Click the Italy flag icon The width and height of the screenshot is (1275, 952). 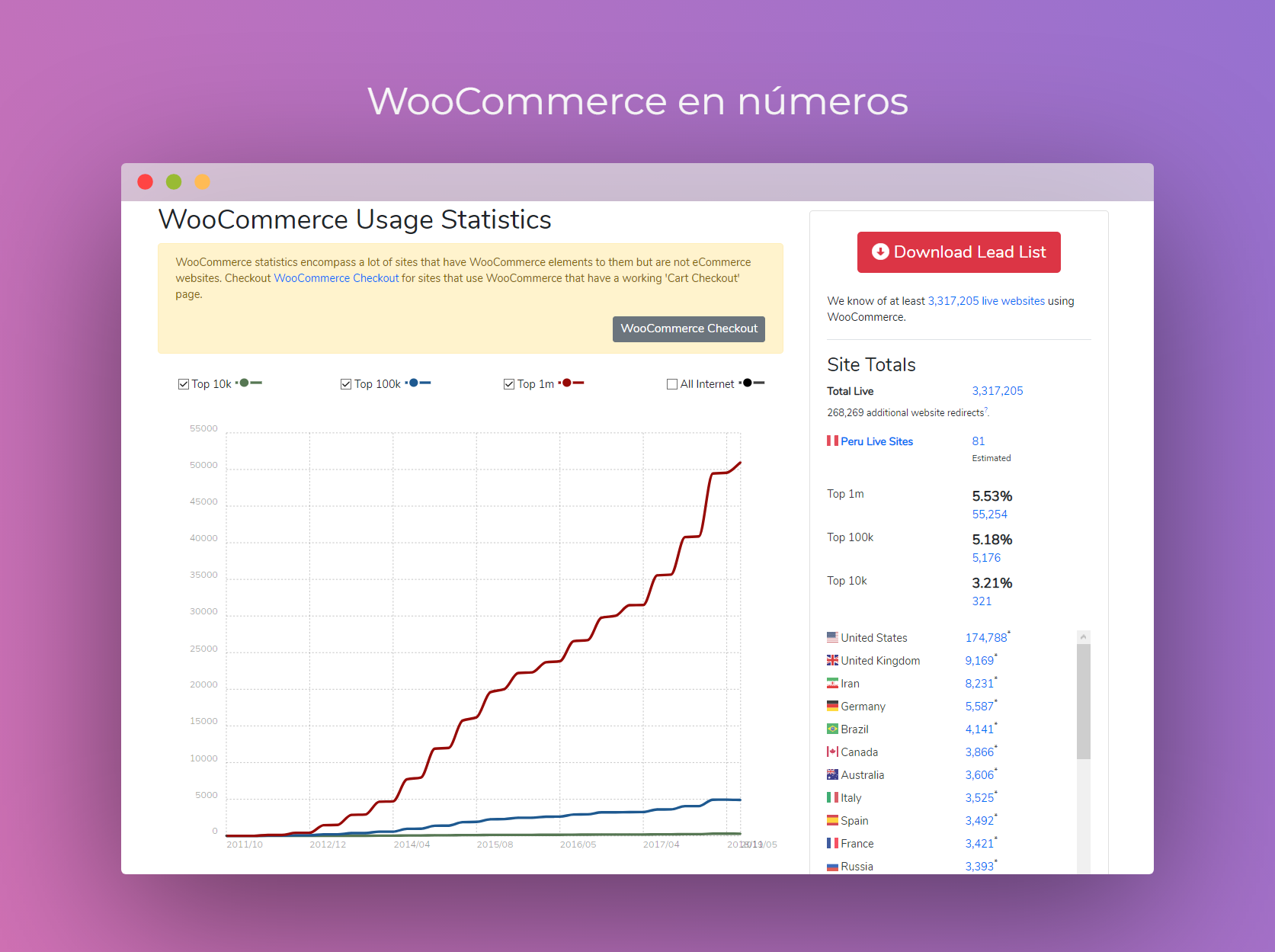click(x=832, y=797)
